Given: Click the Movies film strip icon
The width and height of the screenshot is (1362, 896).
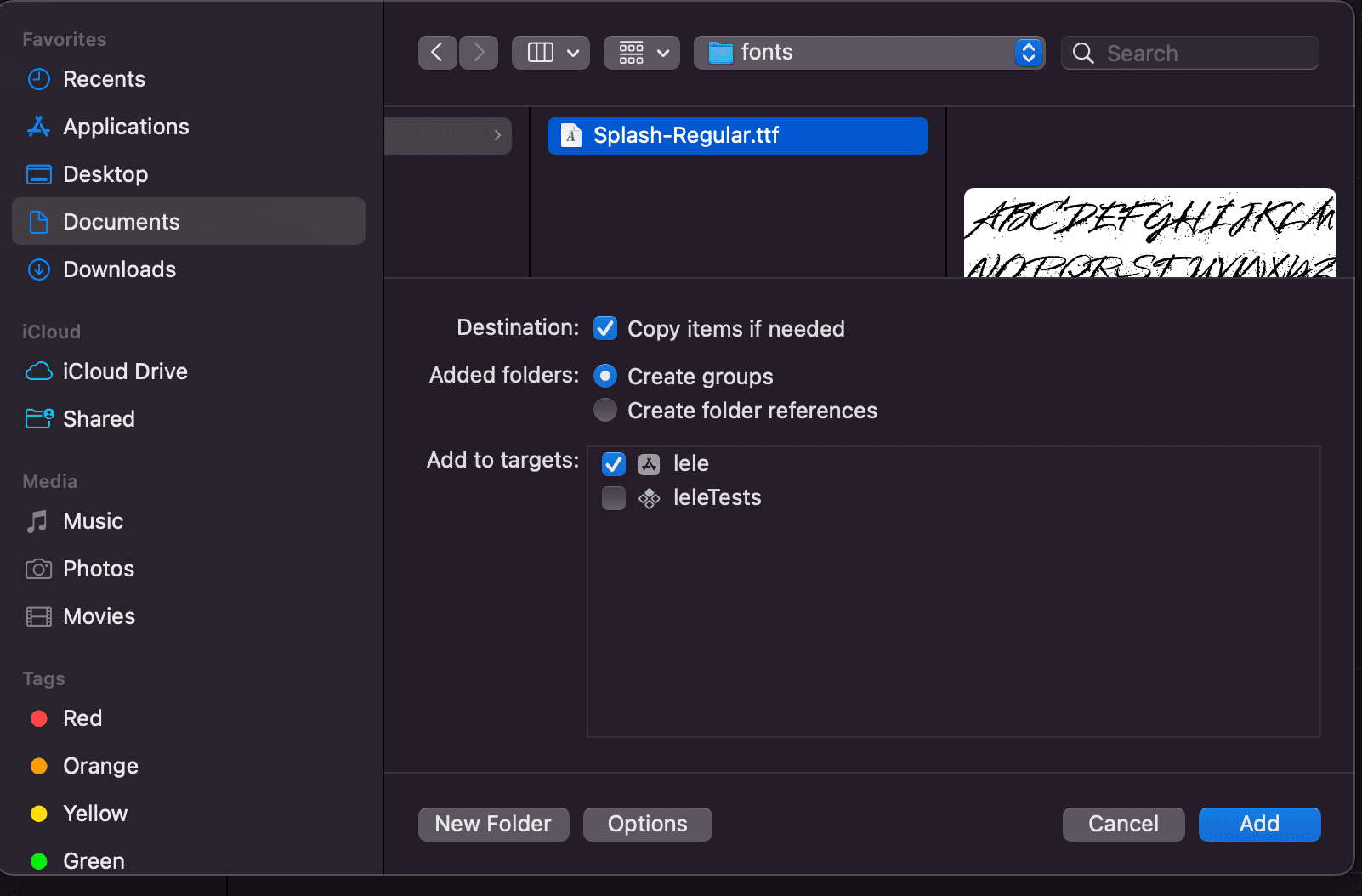Looking at the screenshot, I should (39, 616).
